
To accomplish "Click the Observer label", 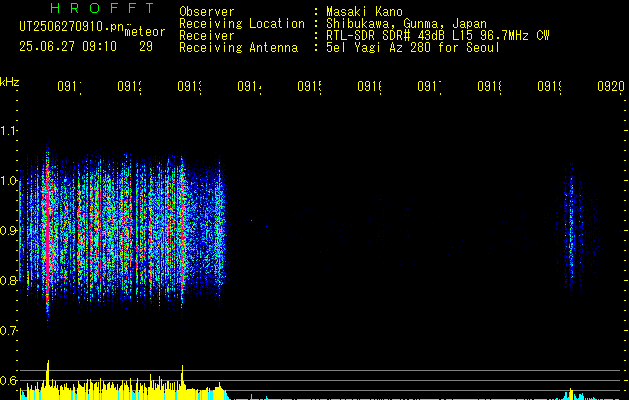I will point(207,12).
